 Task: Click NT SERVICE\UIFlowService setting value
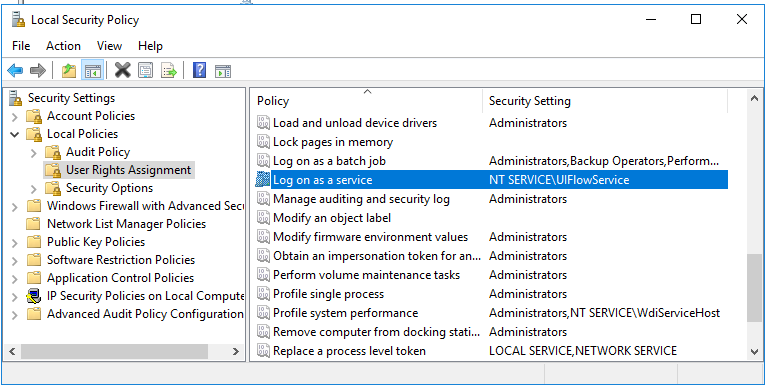coord(559,180)
